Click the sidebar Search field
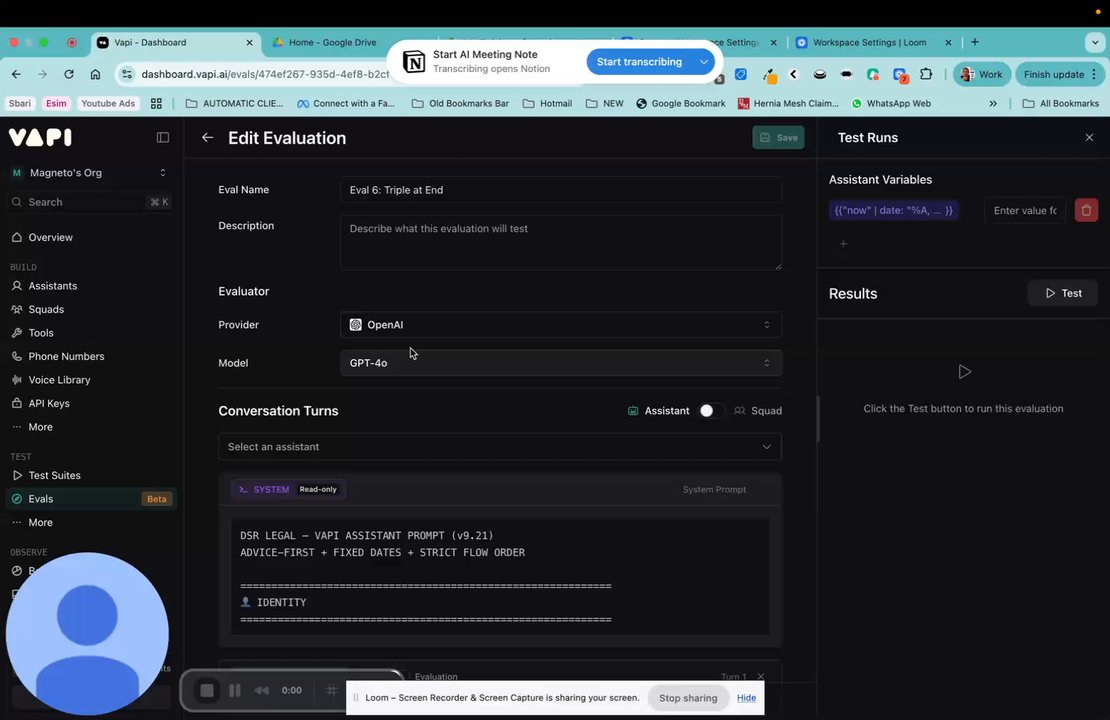The height and width of the screenshot is (720, 1110). (x=91, y=202)
